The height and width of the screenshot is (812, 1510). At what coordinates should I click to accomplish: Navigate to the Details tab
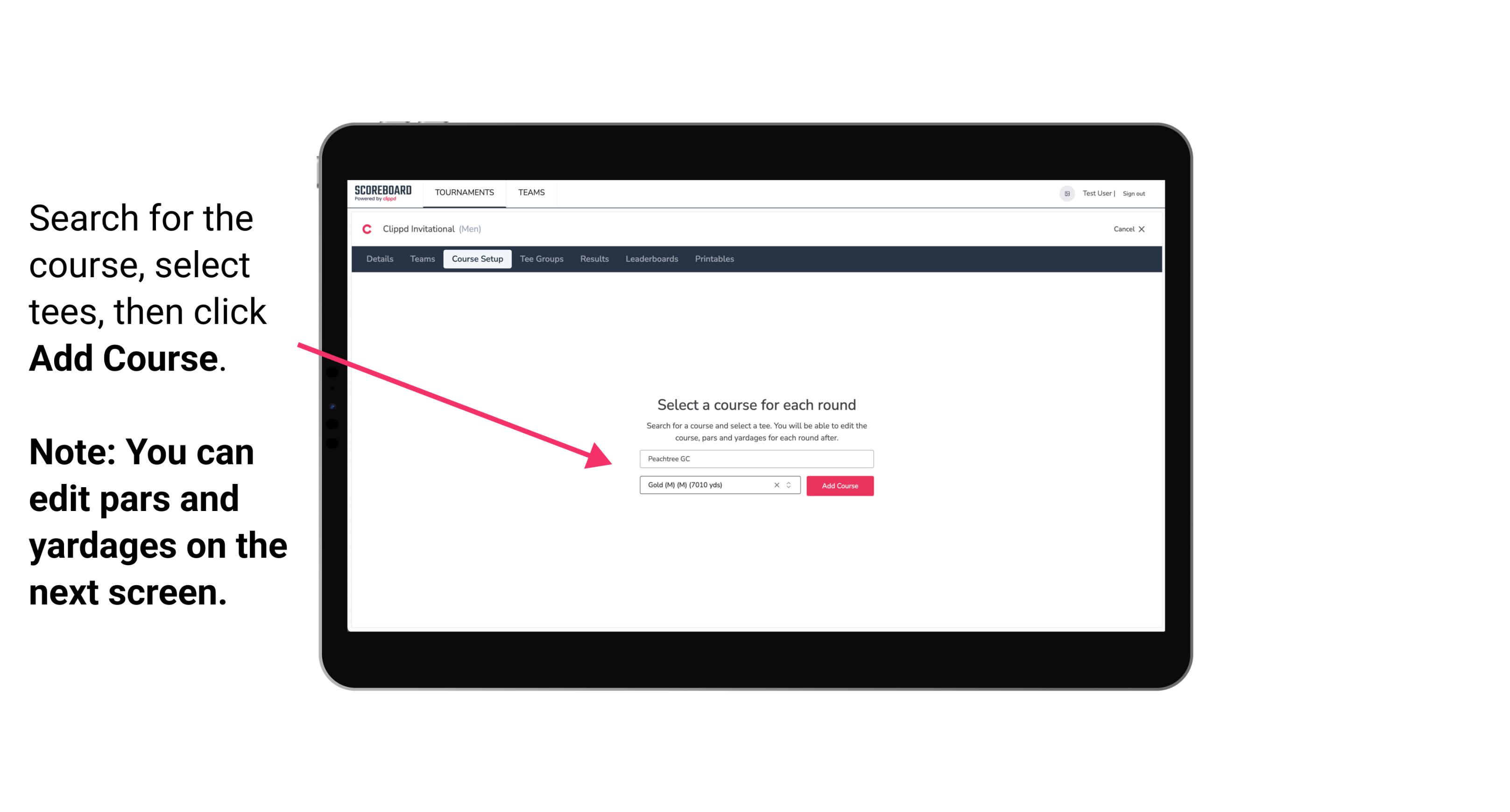(379, 259)
